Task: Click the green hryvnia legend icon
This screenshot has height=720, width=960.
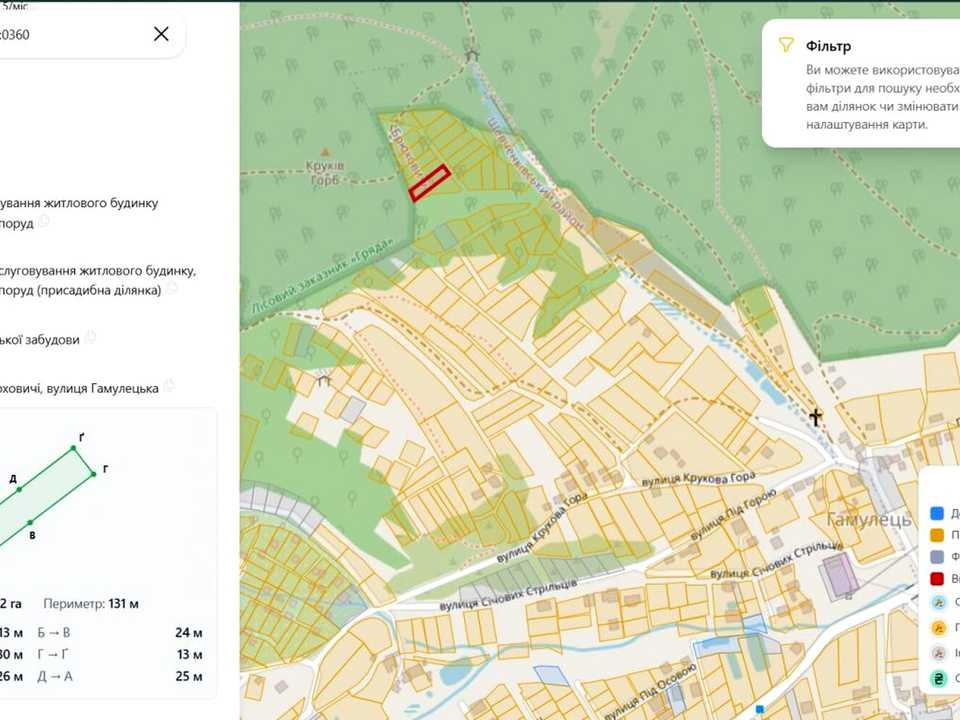Action: (x=939, y=678)
